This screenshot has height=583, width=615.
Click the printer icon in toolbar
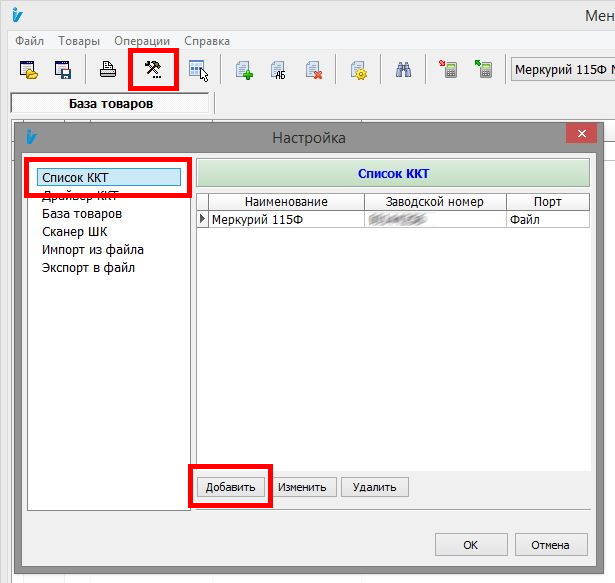pyautogui.click(x=107, y=70)
